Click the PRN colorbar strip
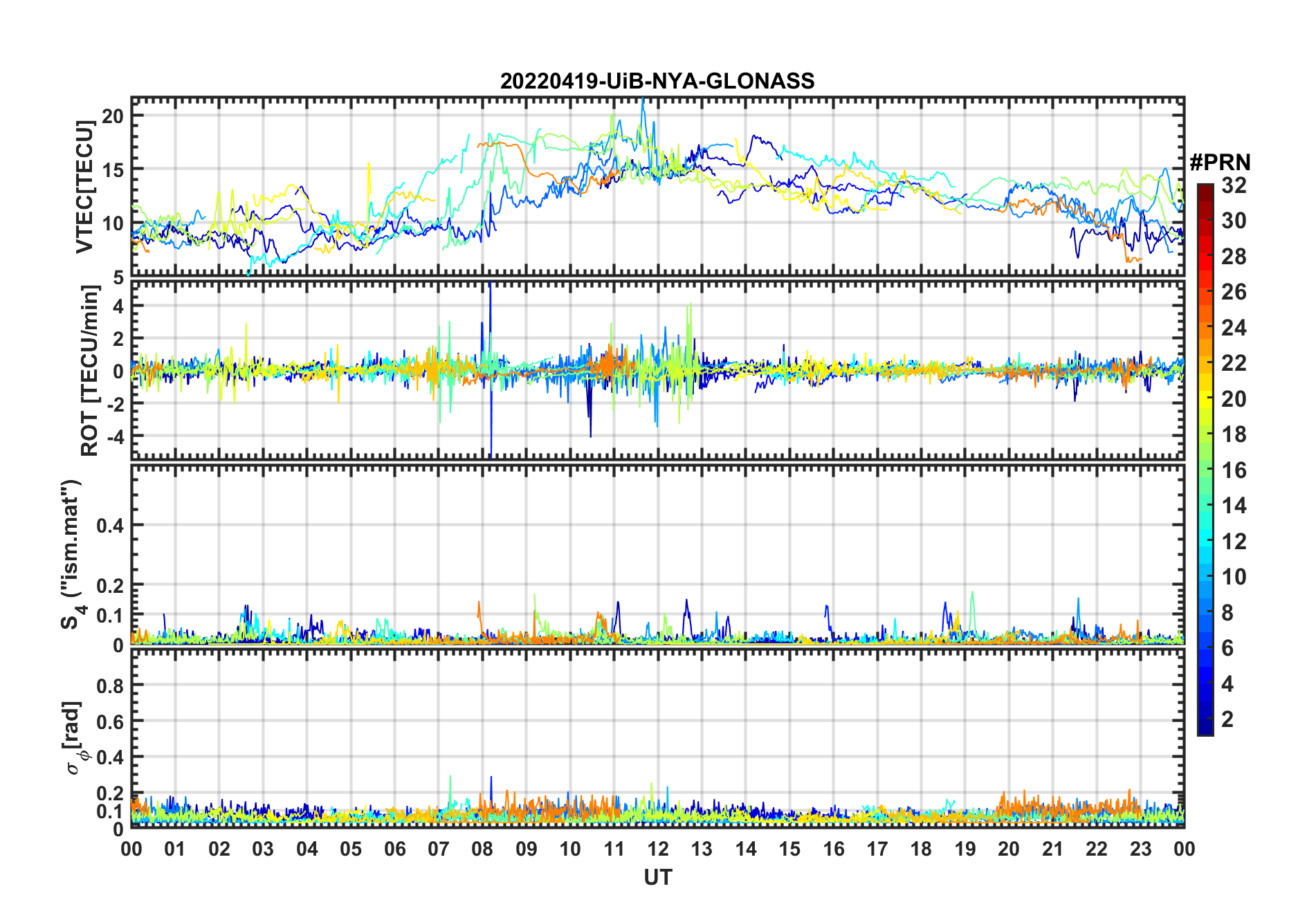 (1205, 459)
